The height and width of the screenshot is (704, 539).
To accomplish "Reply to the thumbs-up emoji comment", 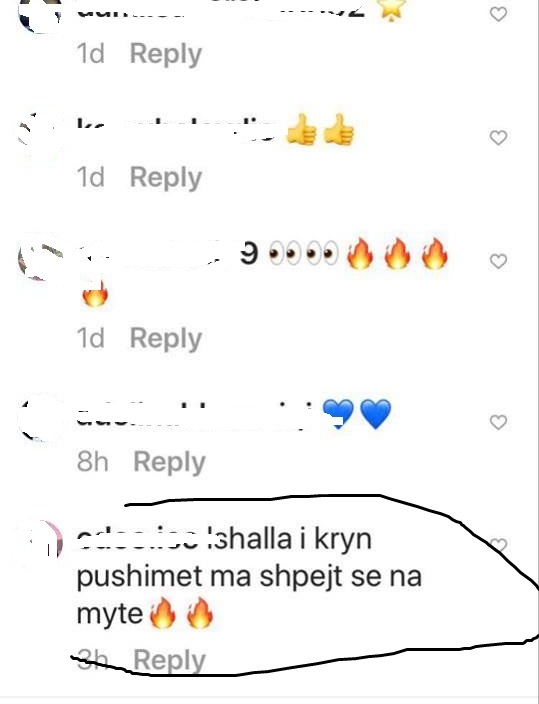I will click(166, 177).
